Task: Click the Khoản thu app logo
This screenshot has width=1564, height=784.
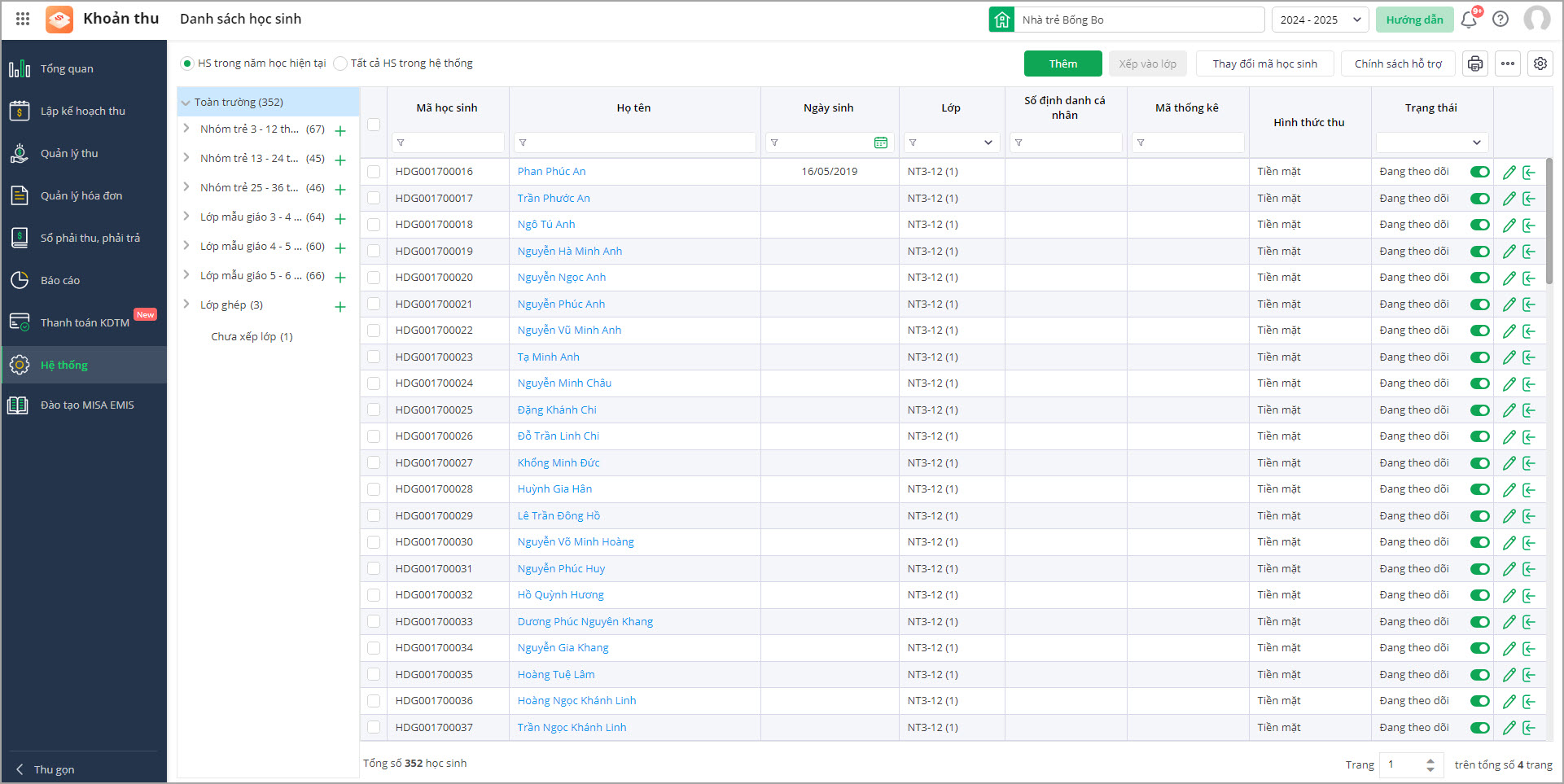Action: click(59, 19)
